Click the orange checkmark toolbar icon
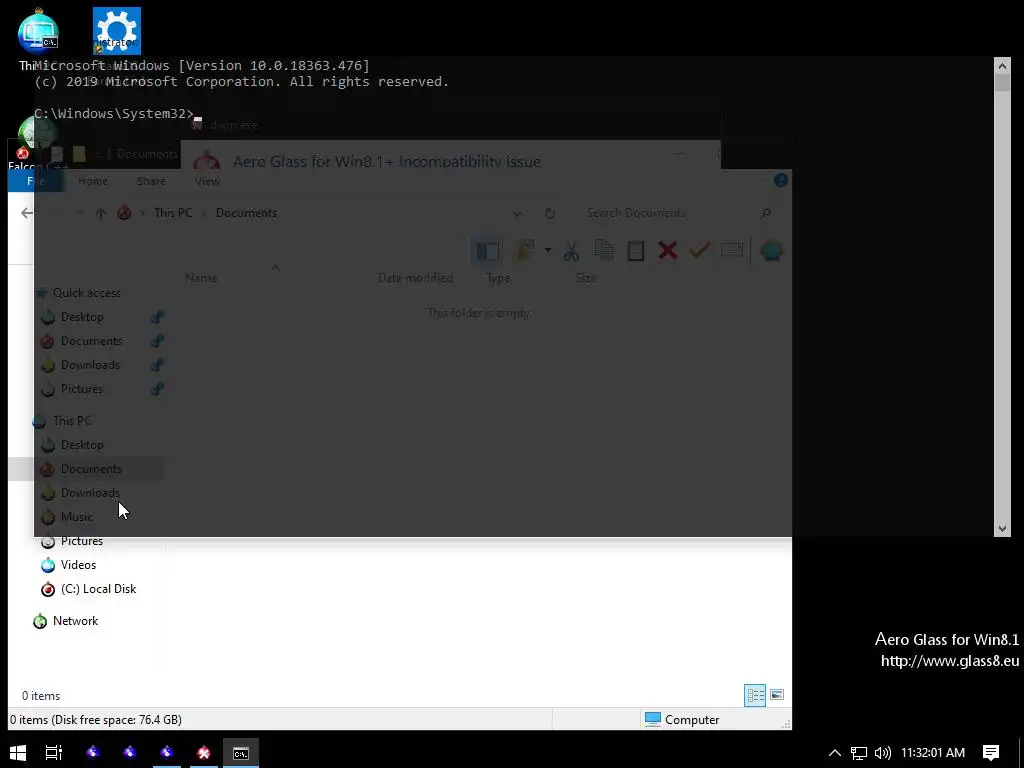Screen dimensions: 1024x768 pyautogui.click(x=699, y=250)
